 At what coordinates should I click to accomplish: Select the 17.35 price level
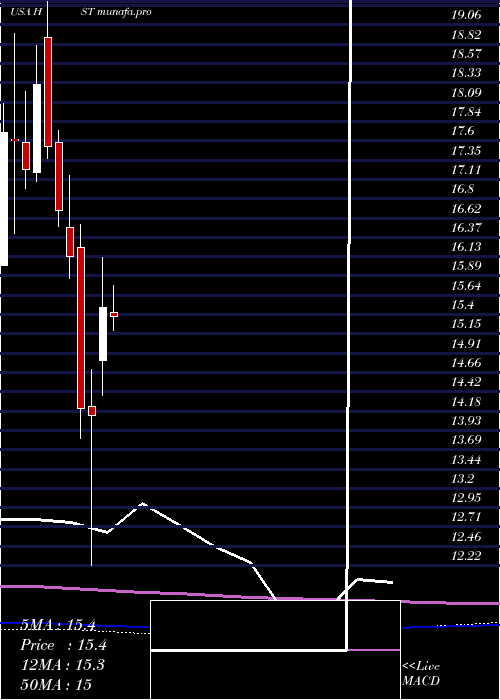[466, 151]
